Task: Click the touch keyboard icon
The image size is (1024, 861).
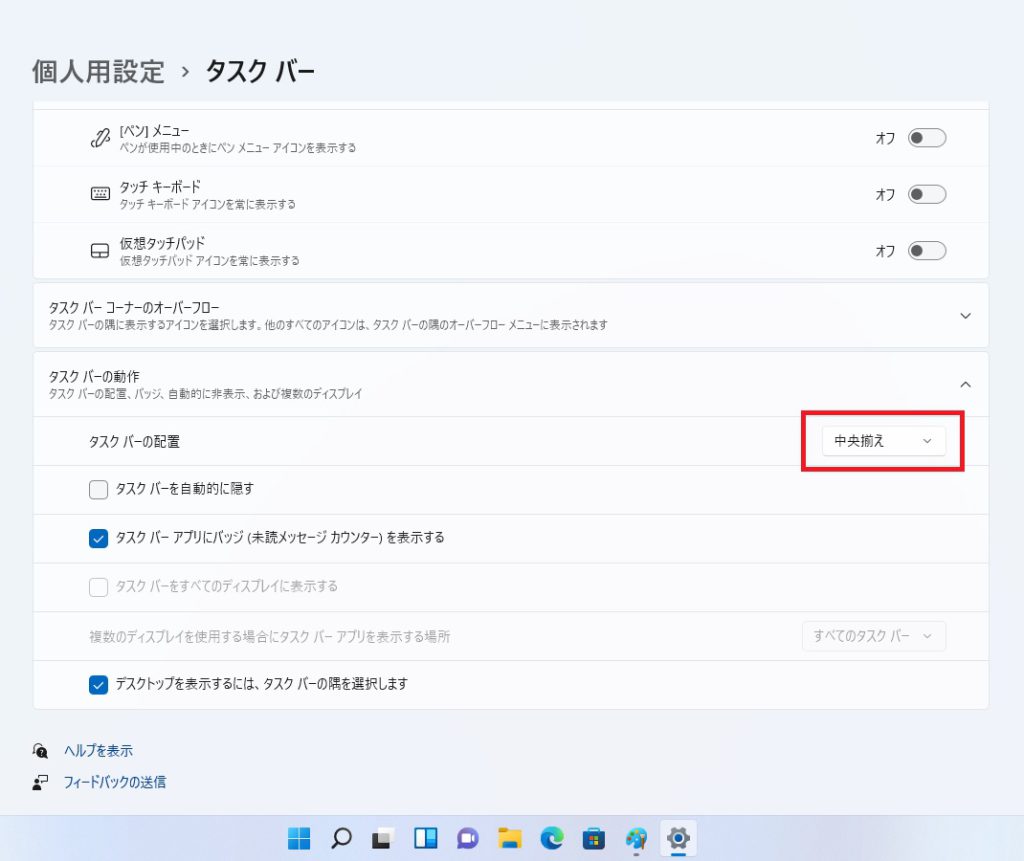Action: click(x=100, y=194)
